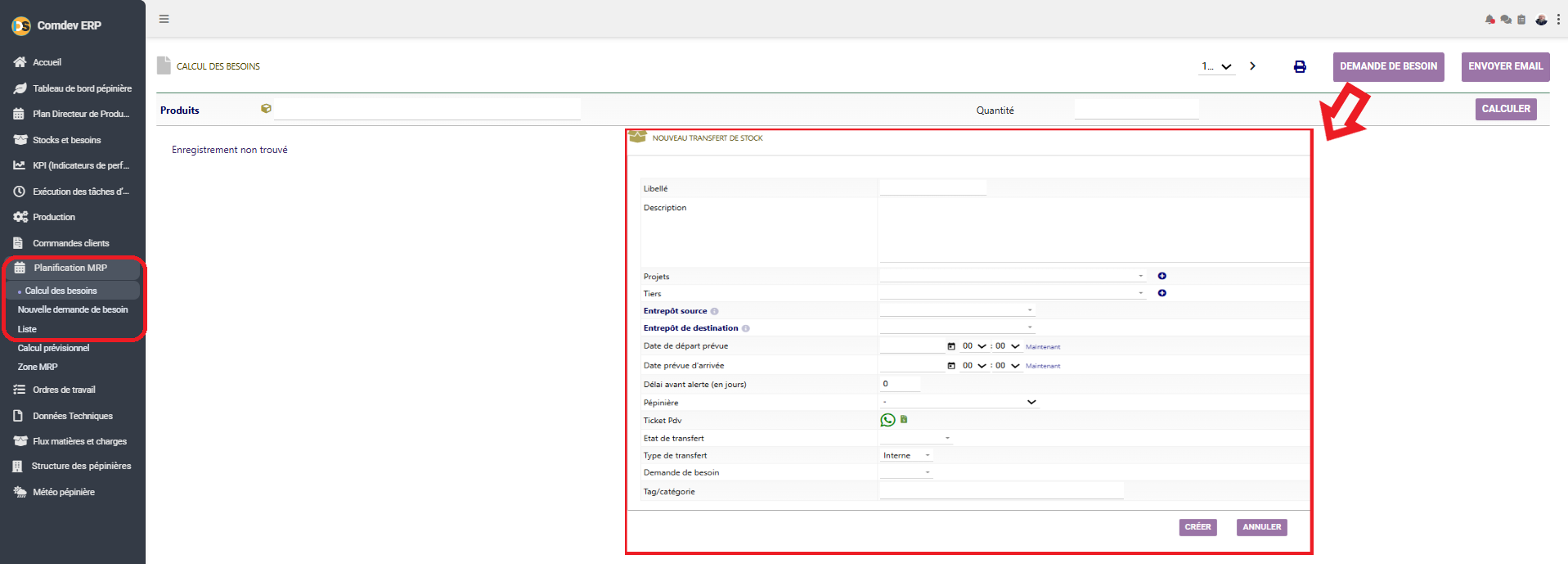This screenshot has width=1568, height=564.
Task: Open calendar for Date prévue d'arrivée
Action: point(951,366)
